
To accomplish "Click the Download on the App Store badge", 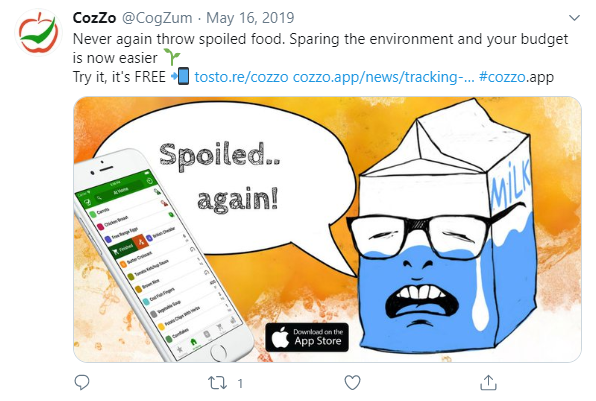I will 307,337.
